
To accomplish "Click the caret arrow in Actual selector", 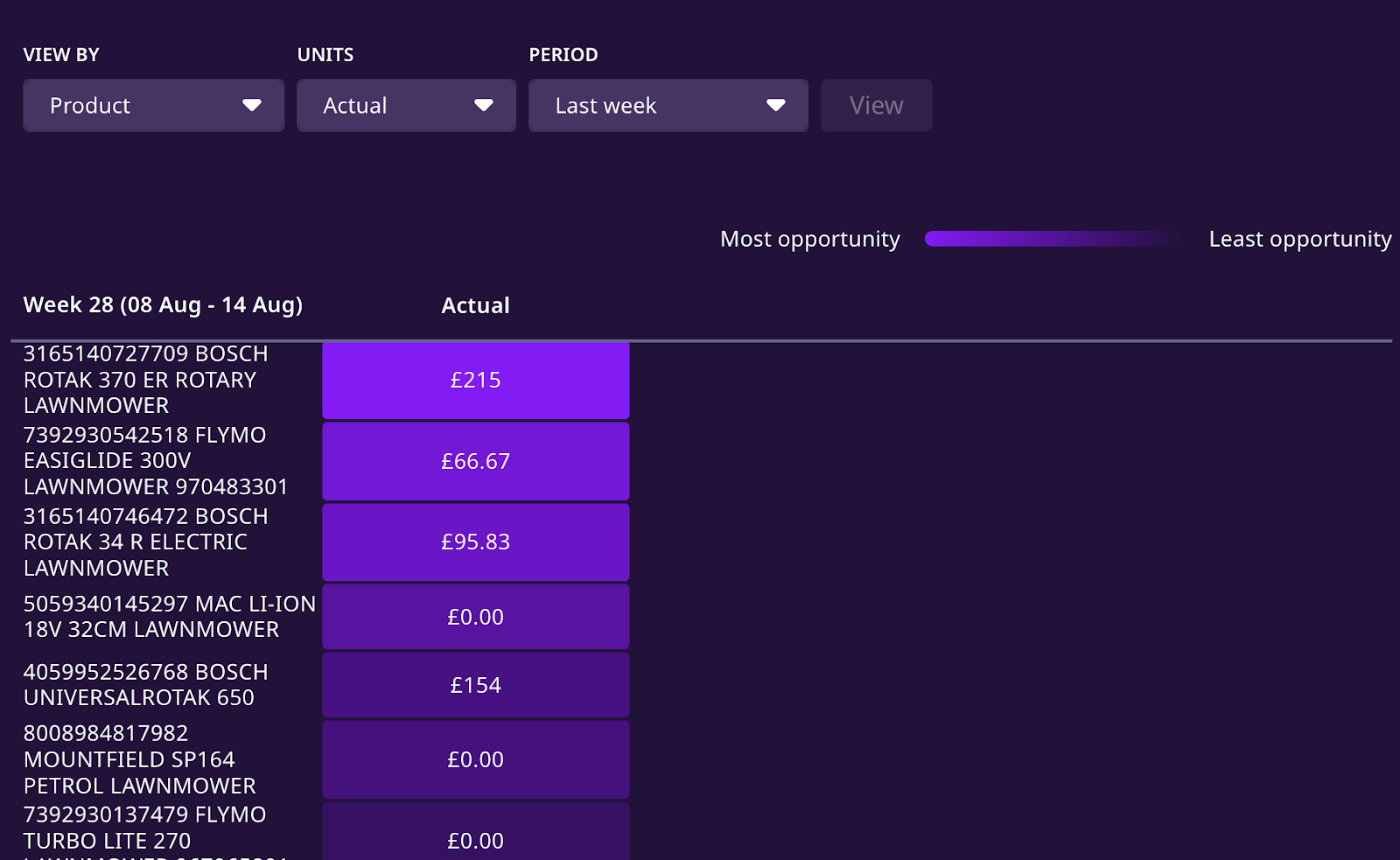I will tap(484, 106).
